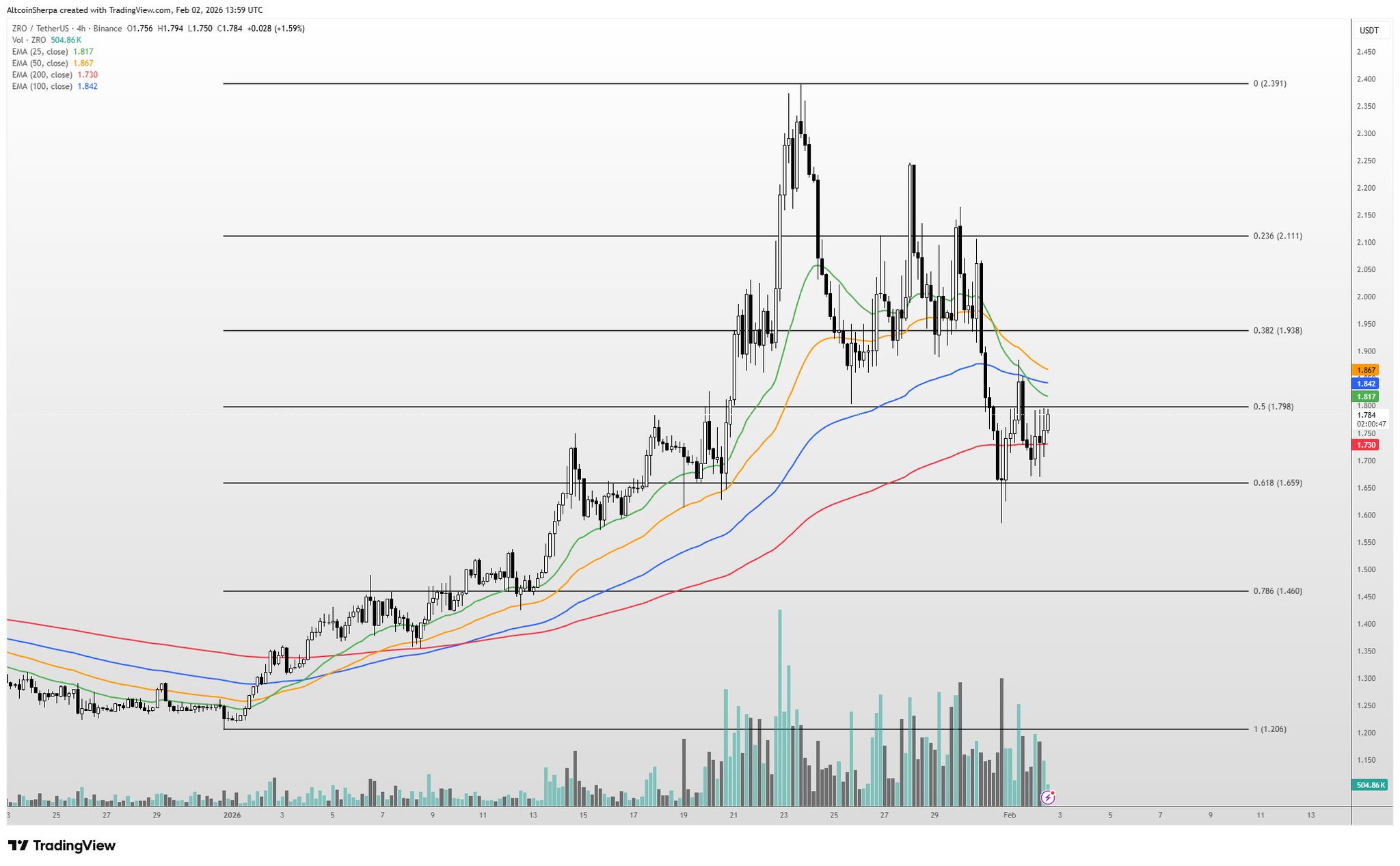Select the 0 (2.391) Fibonacci level label
Viewport: 1400px width, 866px height.
(x=1269, y=84)
